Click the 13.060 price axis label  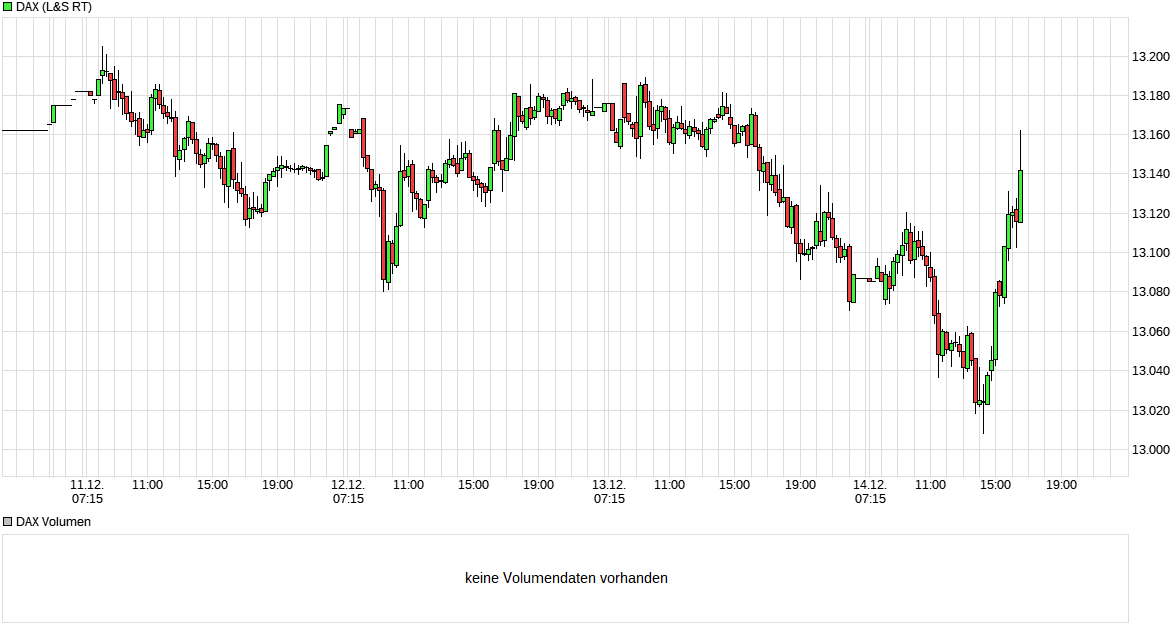[1150, 331]
